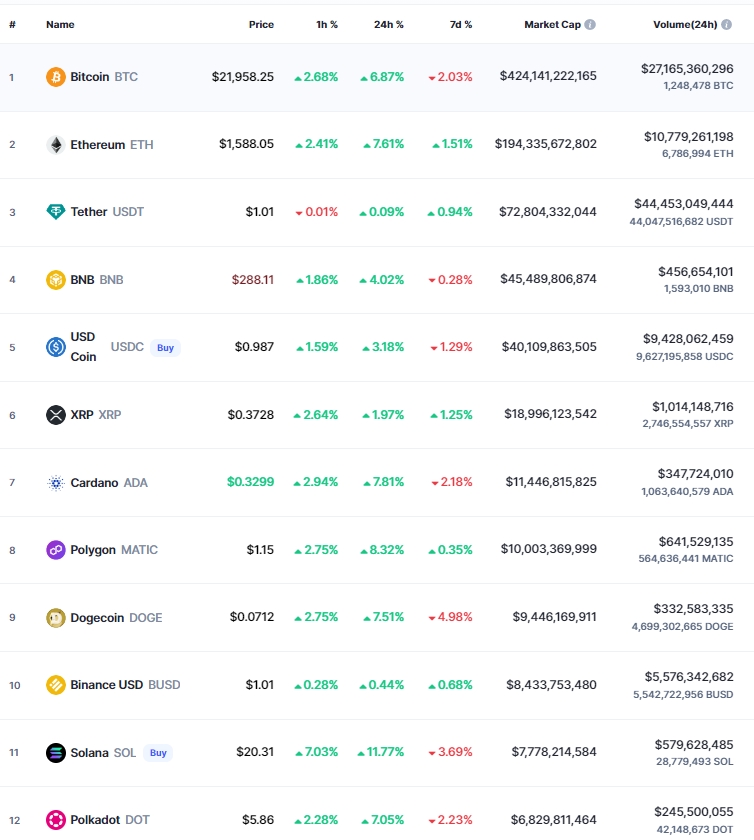
Task: Open the Market Cap info tooltip icon
Action: [590, 25]
